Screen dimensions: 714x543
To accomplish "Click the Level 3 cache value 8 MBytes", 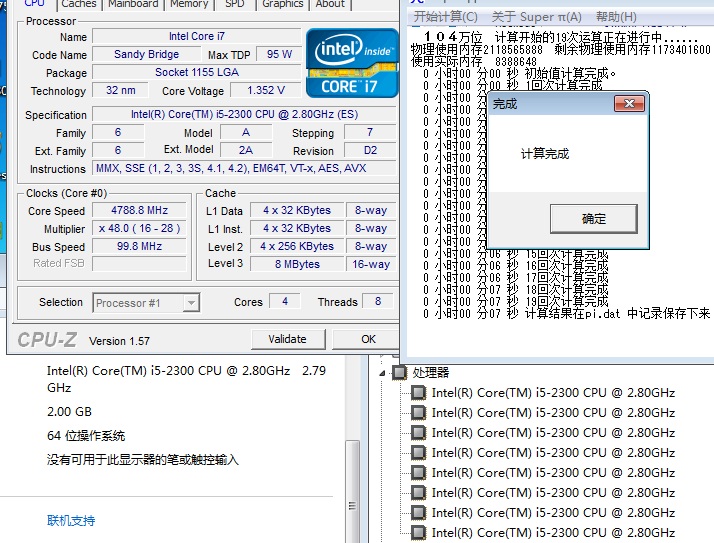I will point(297,264).
